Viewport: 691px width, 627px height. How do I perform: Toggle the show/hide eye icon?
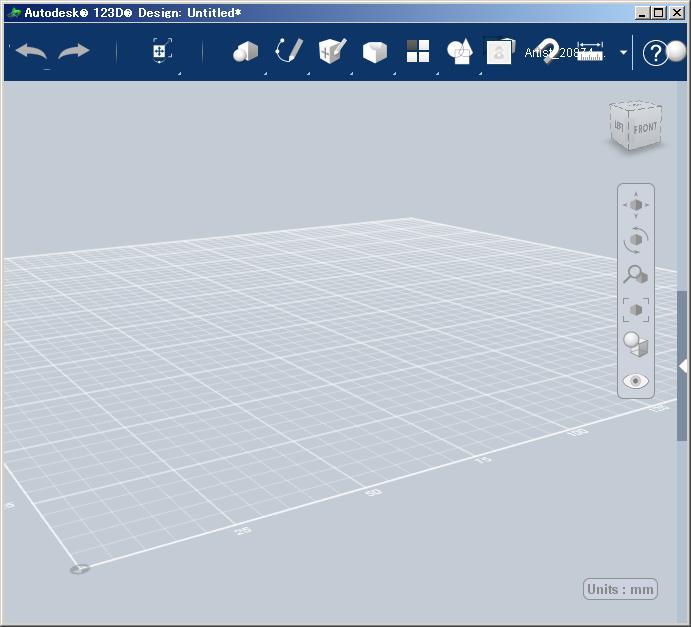tap(635, 381)
